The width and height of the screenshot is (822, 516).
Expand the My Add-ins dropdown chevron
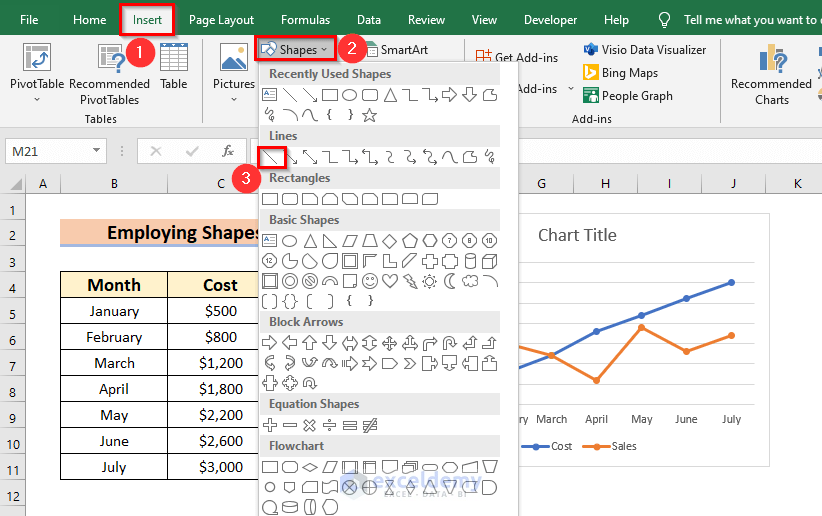571,89
